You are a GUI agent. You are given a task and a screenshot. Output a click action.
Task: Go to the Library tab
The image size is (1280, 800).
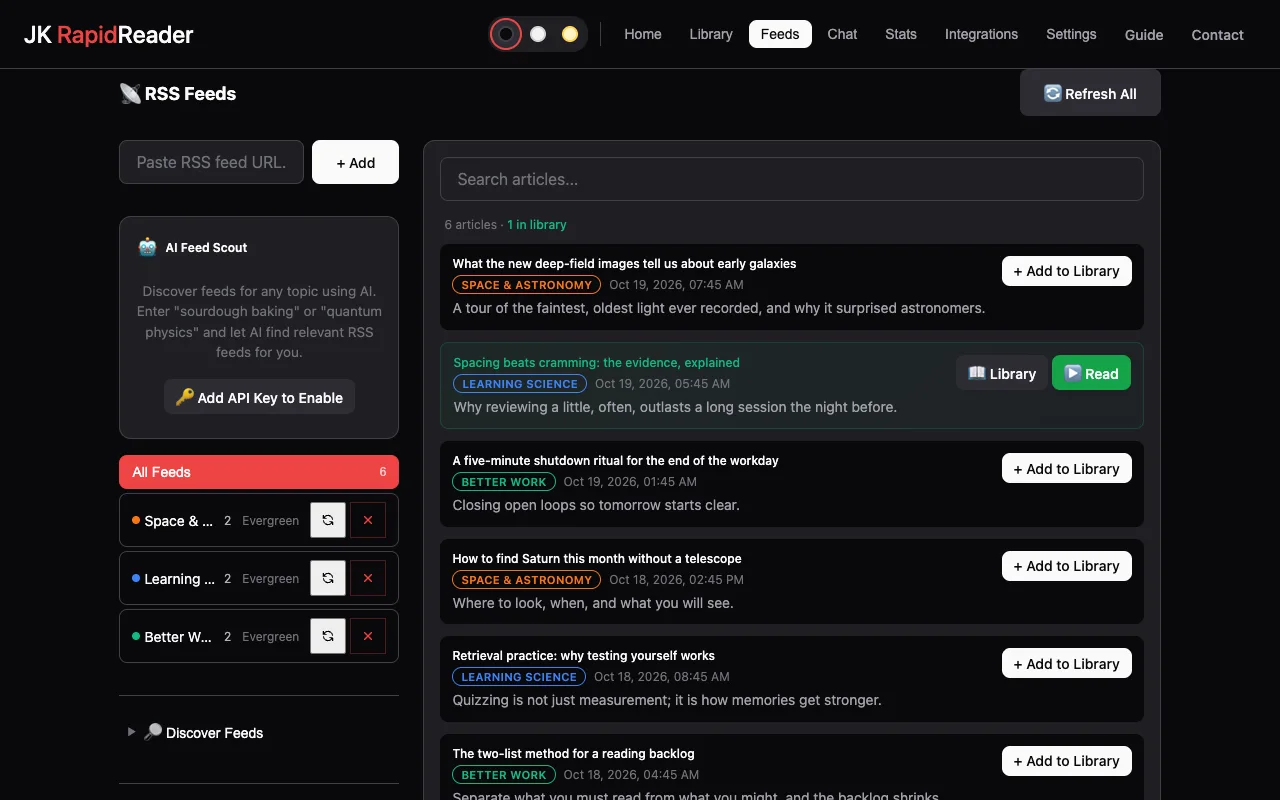pos(711,34)
